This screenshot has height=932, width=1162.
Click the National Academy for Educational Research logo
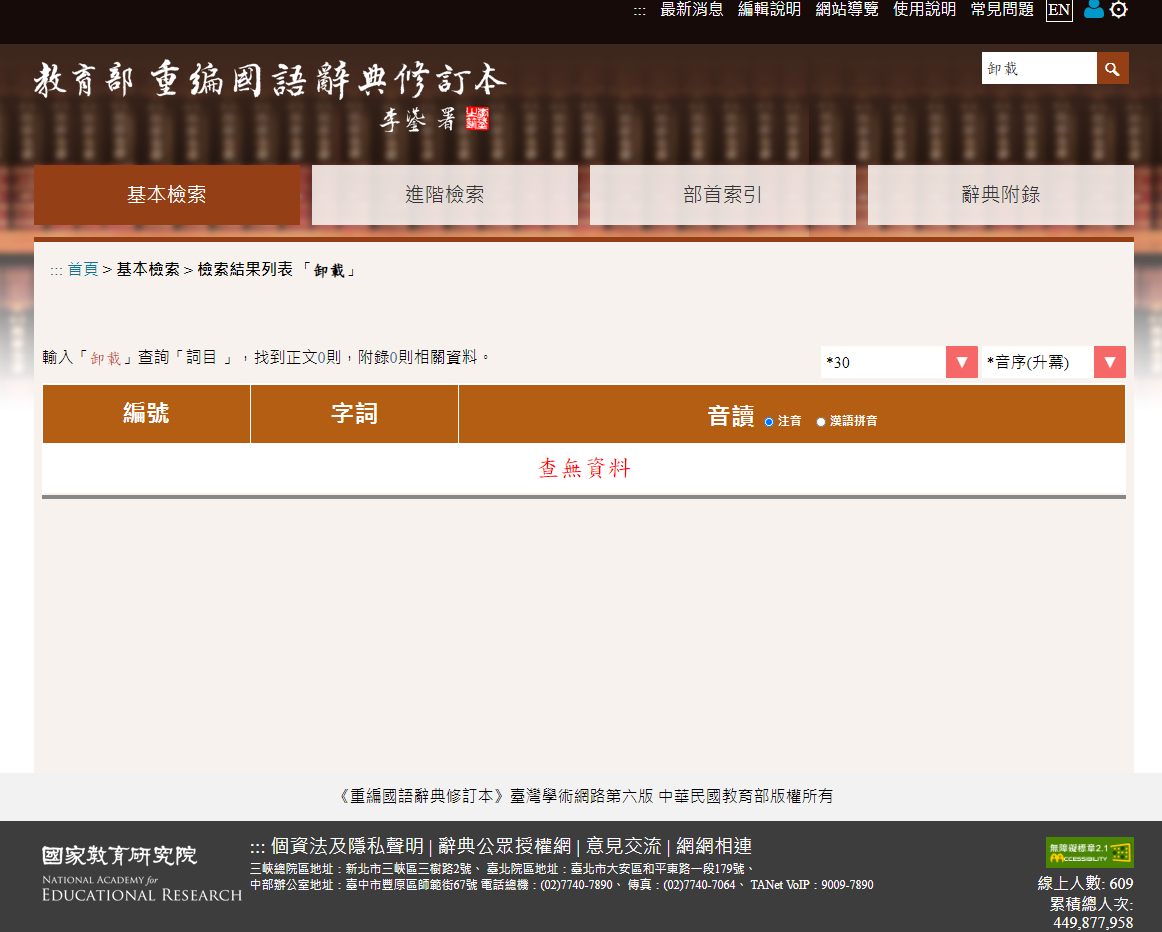142,874
